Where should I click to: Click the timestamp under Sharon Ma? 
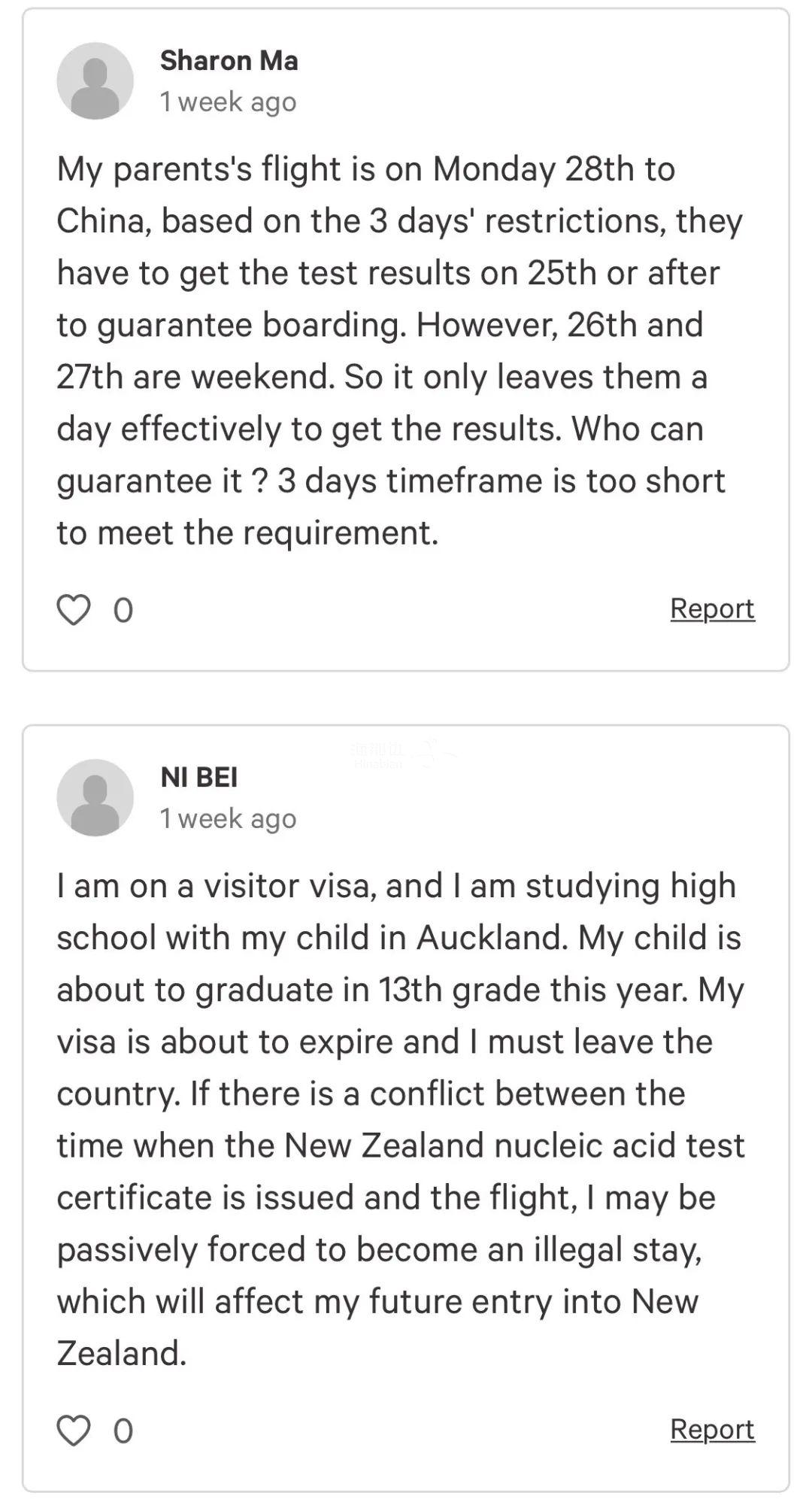click(229, 102)
